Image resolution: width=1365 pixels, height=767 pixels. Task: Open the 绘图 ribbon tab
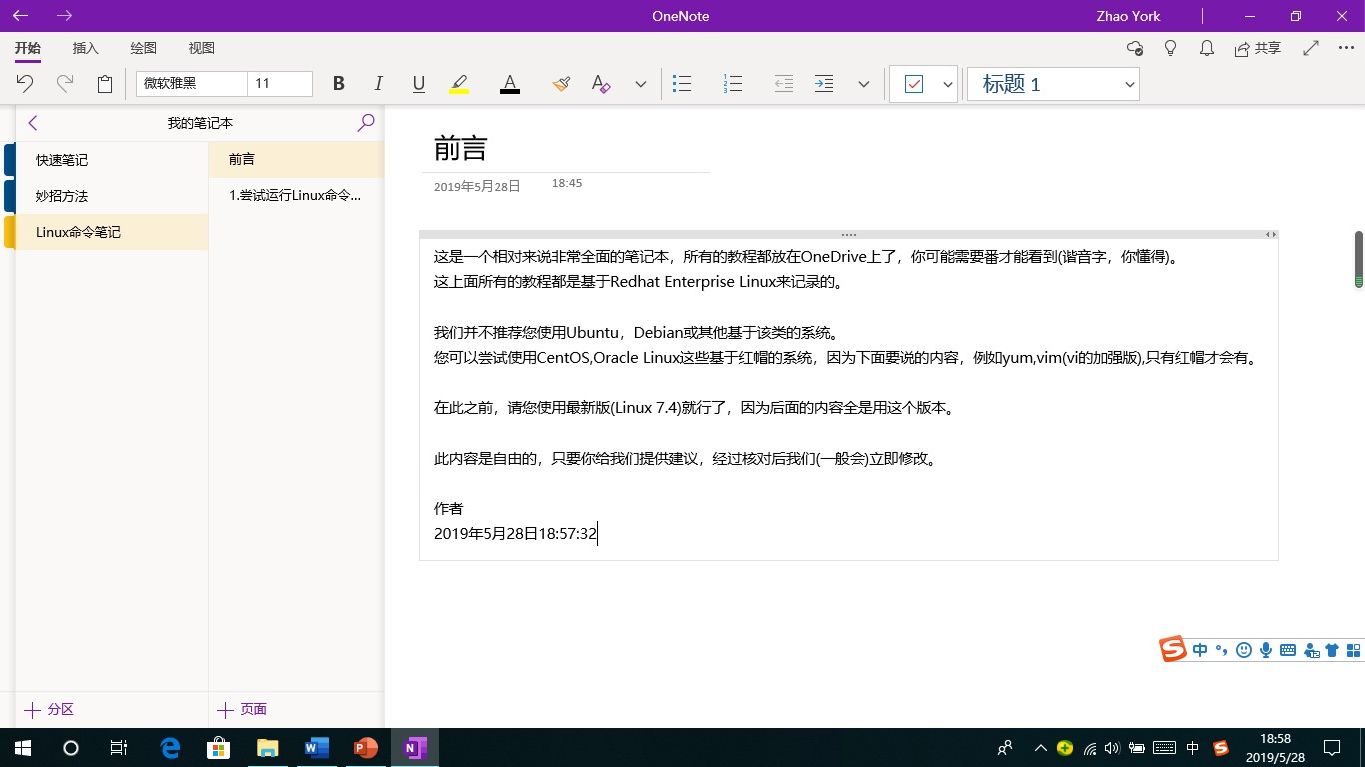[x=144, y=48]
